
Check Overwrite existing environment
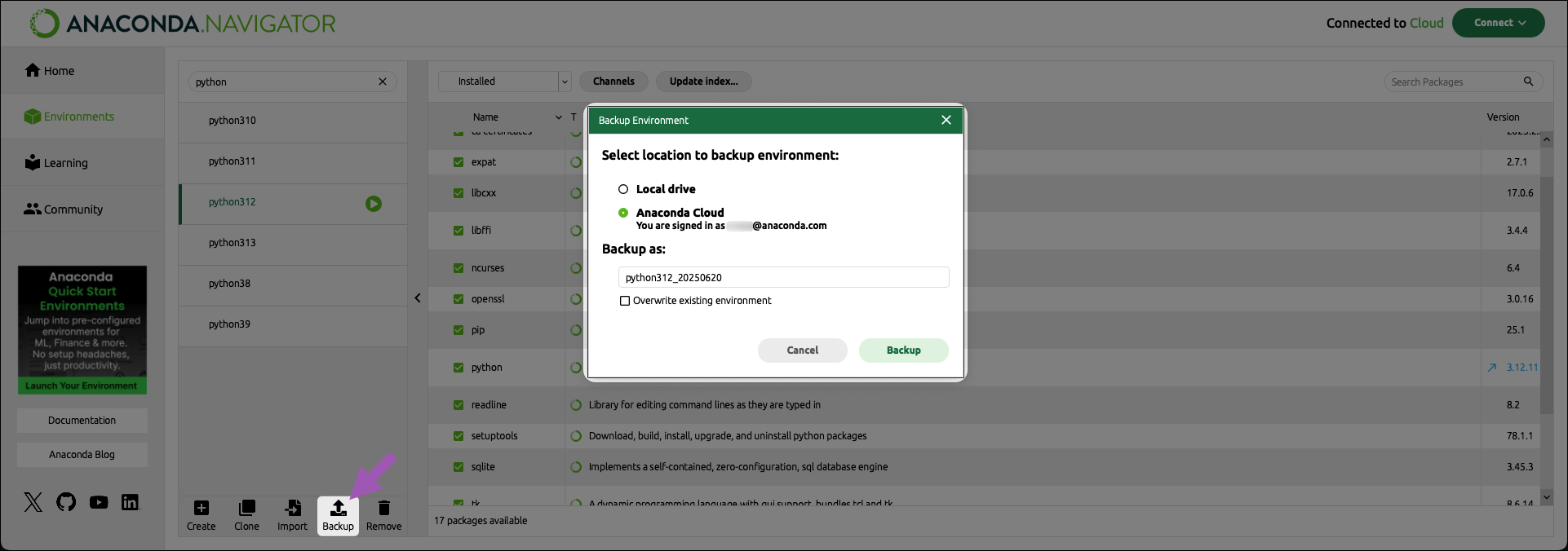pos(625,301)
